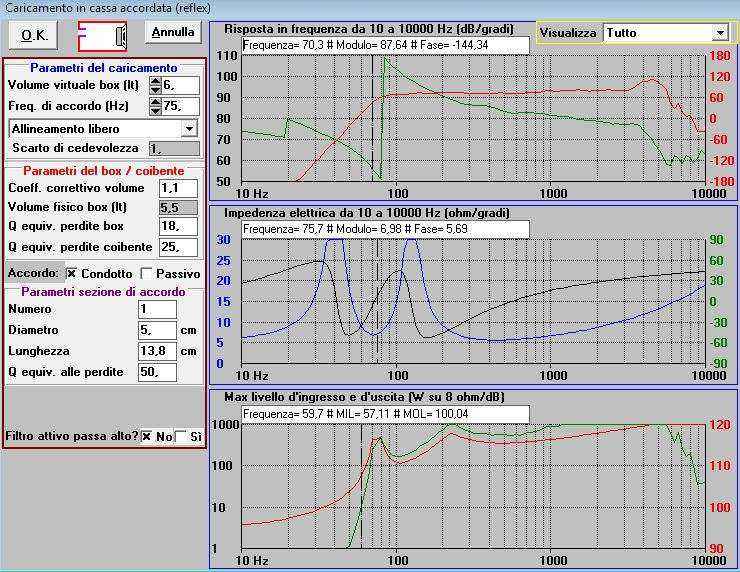Click the Impedenza elettrica graph title

[367, 213]
